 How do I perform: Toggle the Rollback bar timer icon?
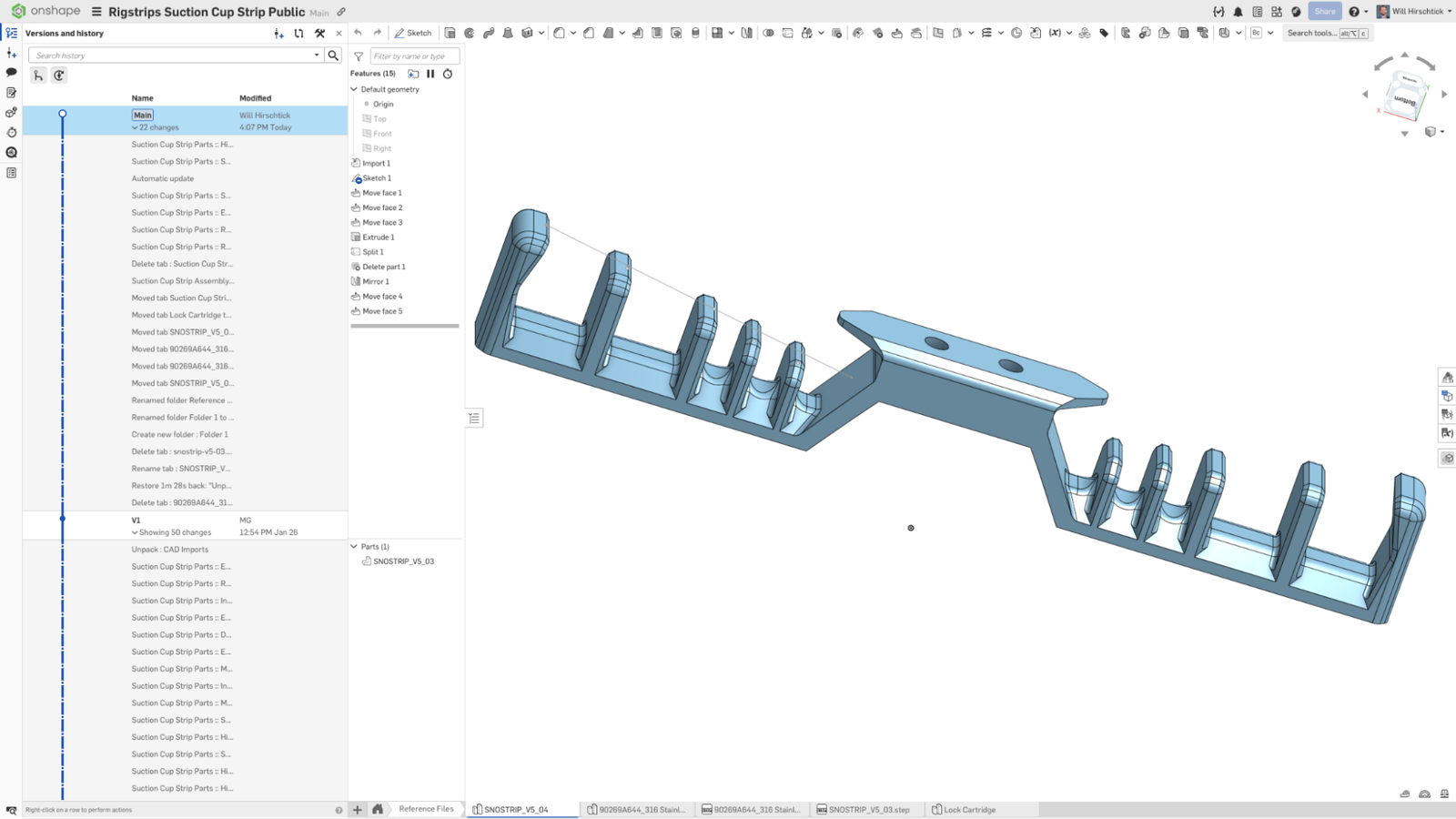(447, 74)
